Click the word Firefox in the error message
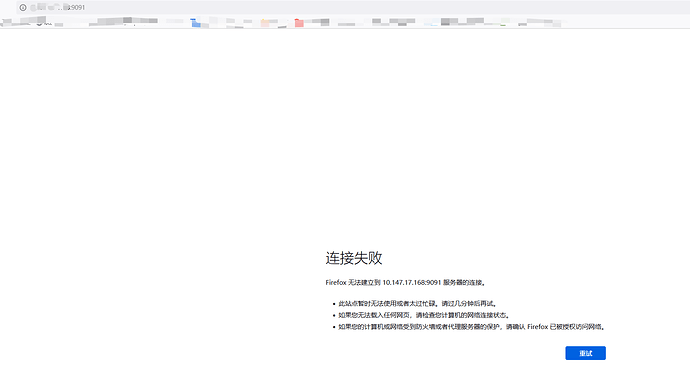The height and width of the screenshot is (369, 690). (x=336, y=282)
